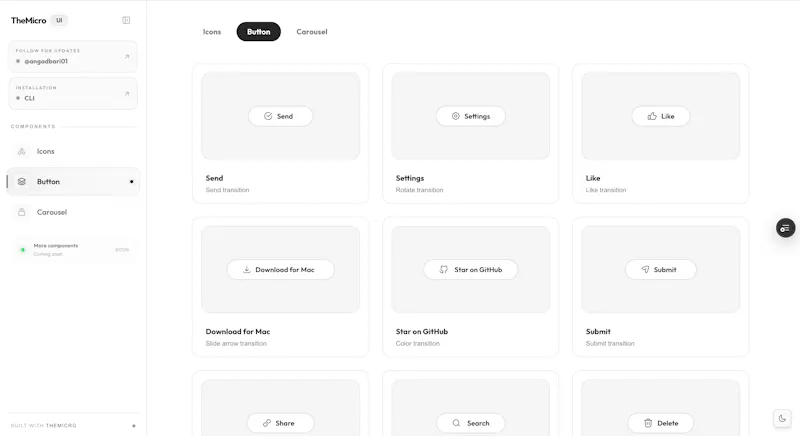Screen dimensions: 800x436
Task: Open the Icons item in the sidebar
Action: (73, 151)
